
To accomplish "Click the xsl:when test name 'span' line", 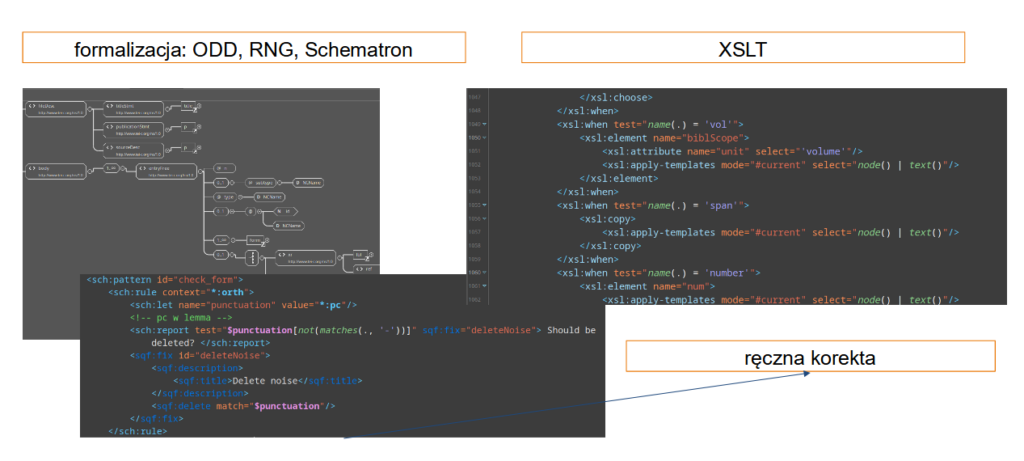I will 652,205.
